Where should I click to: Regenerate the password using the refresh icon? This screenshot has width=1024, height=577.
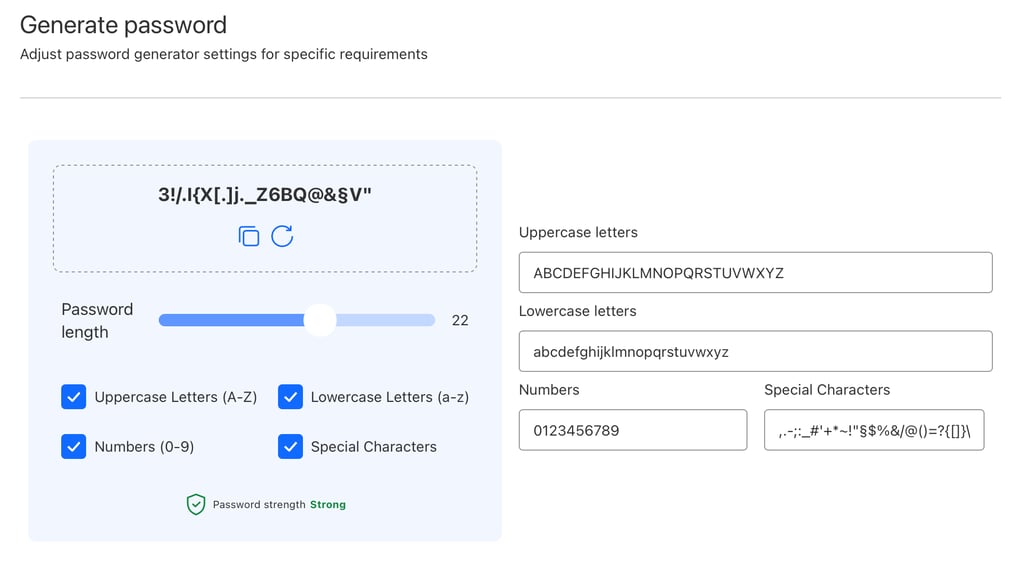282,236
